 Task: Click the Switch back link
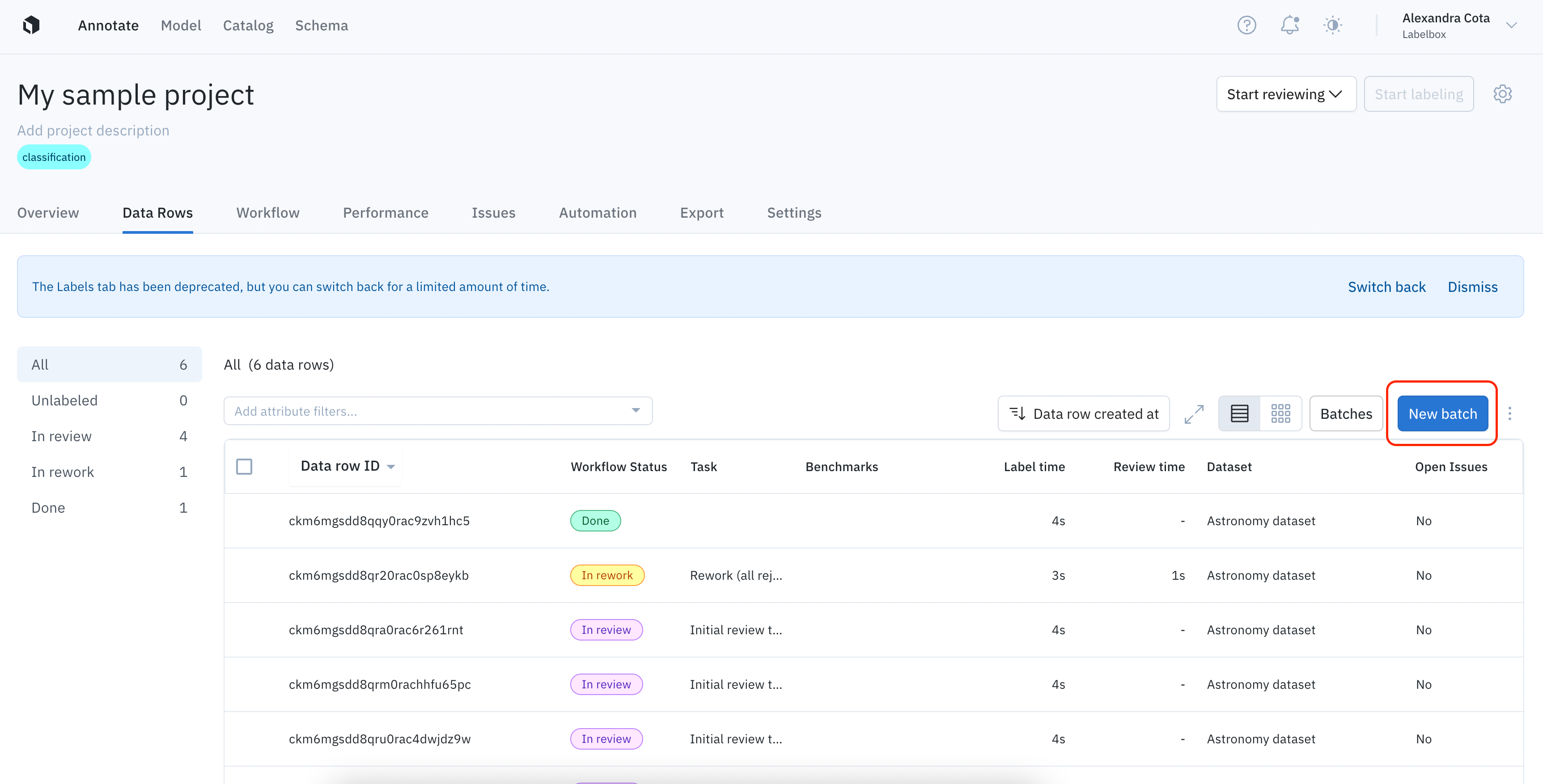tap(1386, 287)
